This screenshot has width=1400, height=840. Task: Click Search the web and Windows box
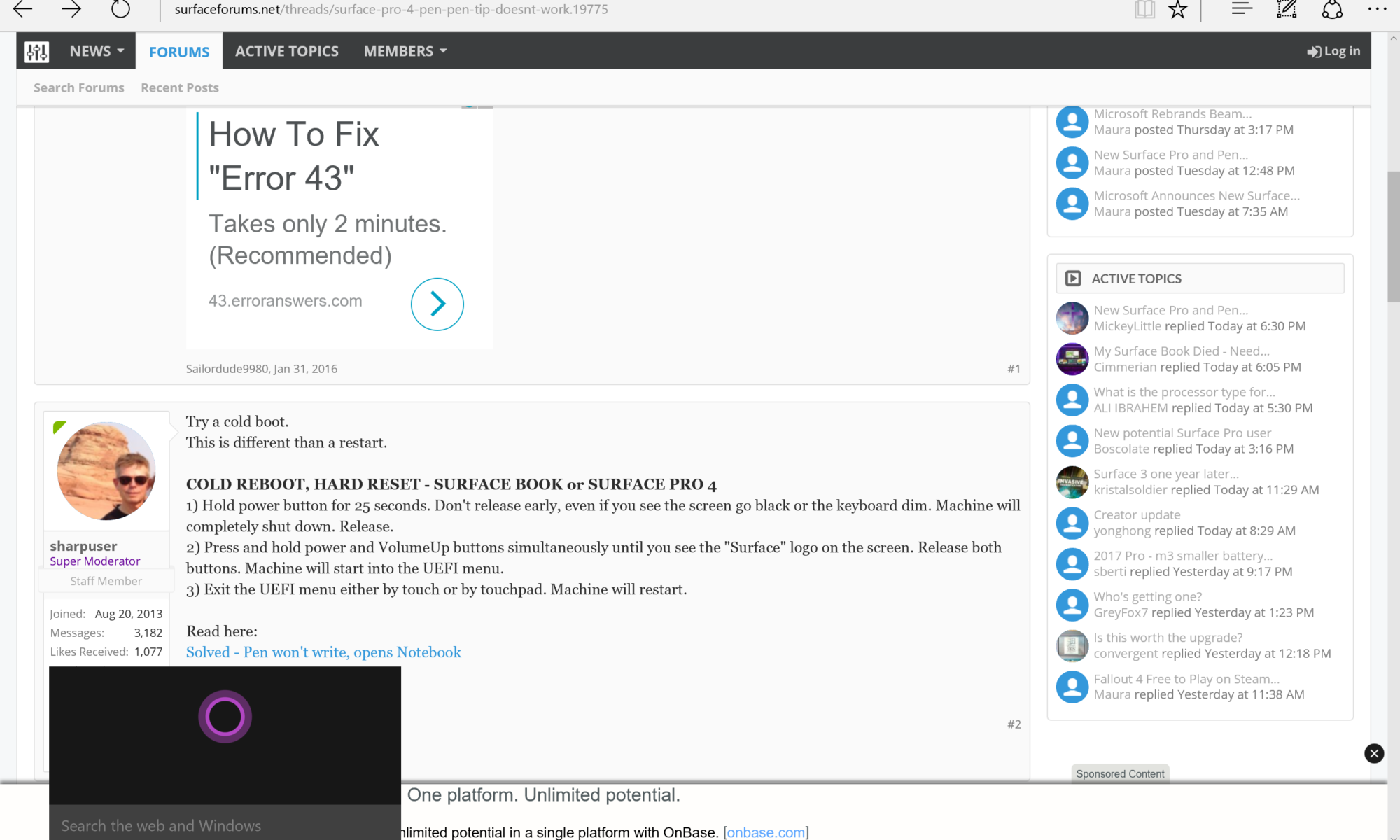point(225,825)
